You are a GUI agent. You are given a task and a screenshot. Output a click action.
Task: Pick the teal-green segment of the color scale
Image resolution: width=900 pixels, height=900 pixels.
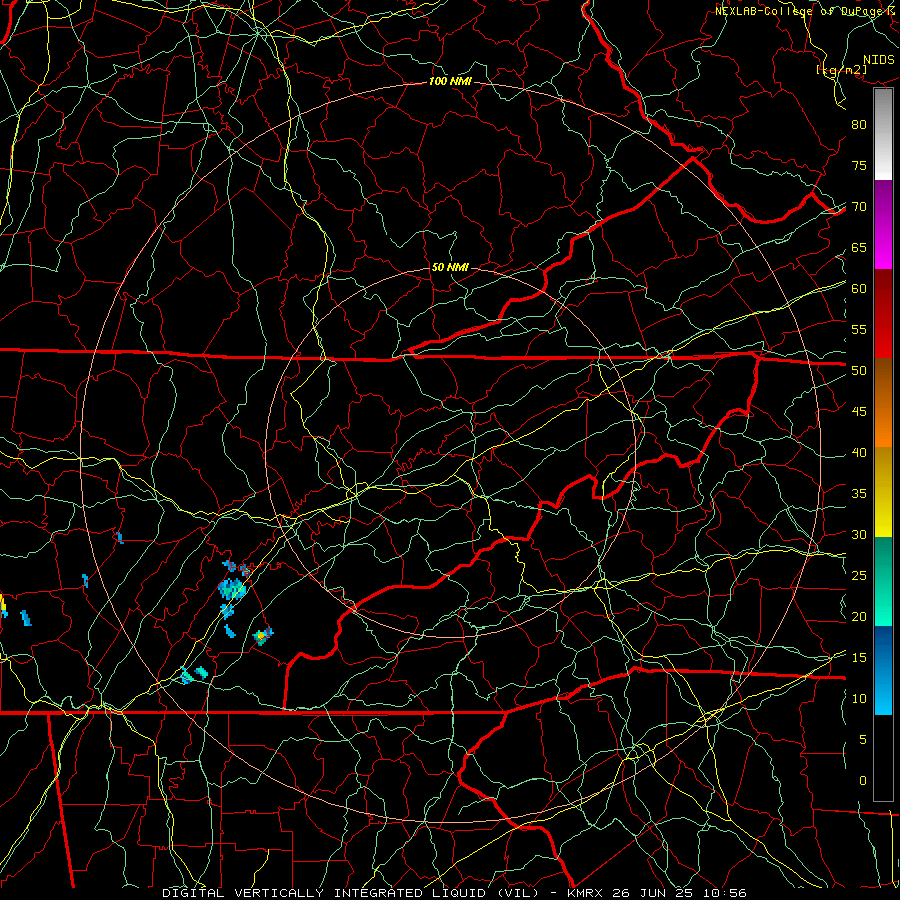(883, 581)
